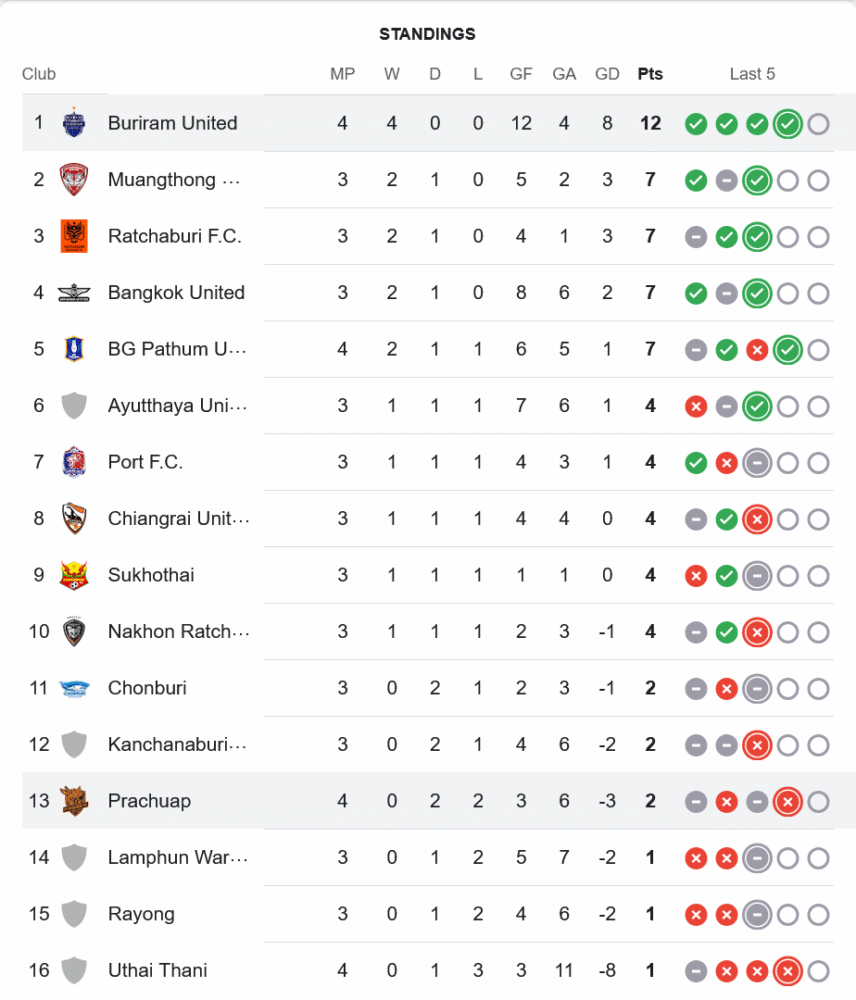Click the Chonburi club logo
This screenshot has height=1000, width=856.
[x=74, y=688]
